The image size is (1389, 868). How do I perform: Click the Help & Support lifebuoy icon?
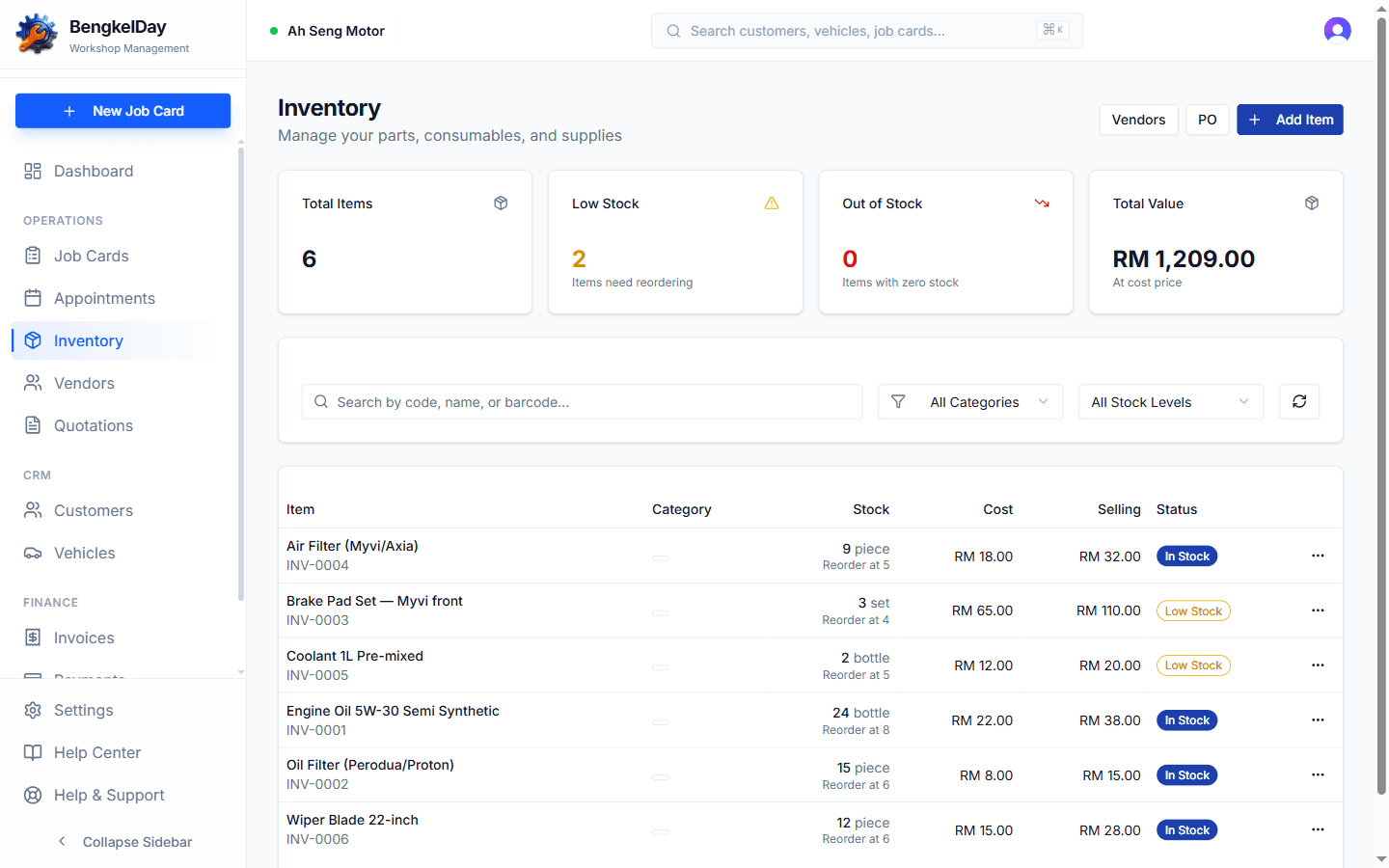pos(33,795)
